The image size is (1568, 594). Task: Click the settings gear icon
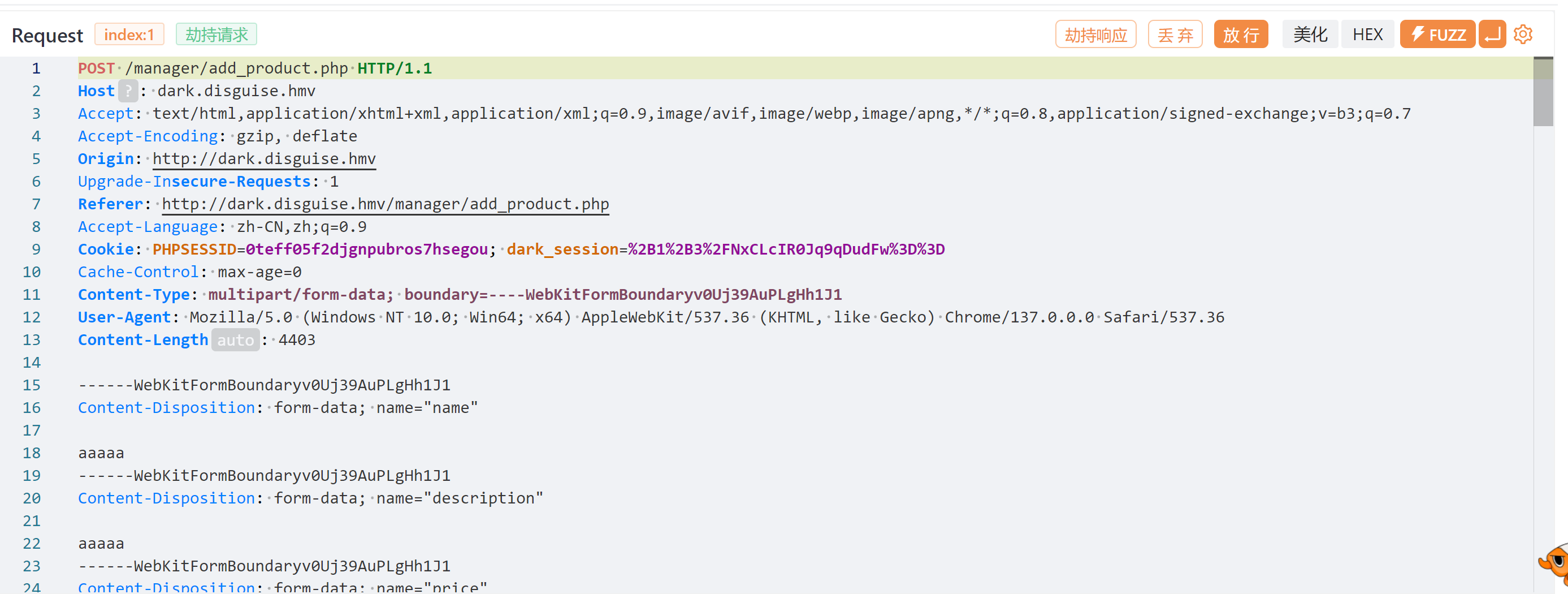tap(1523, 34)
